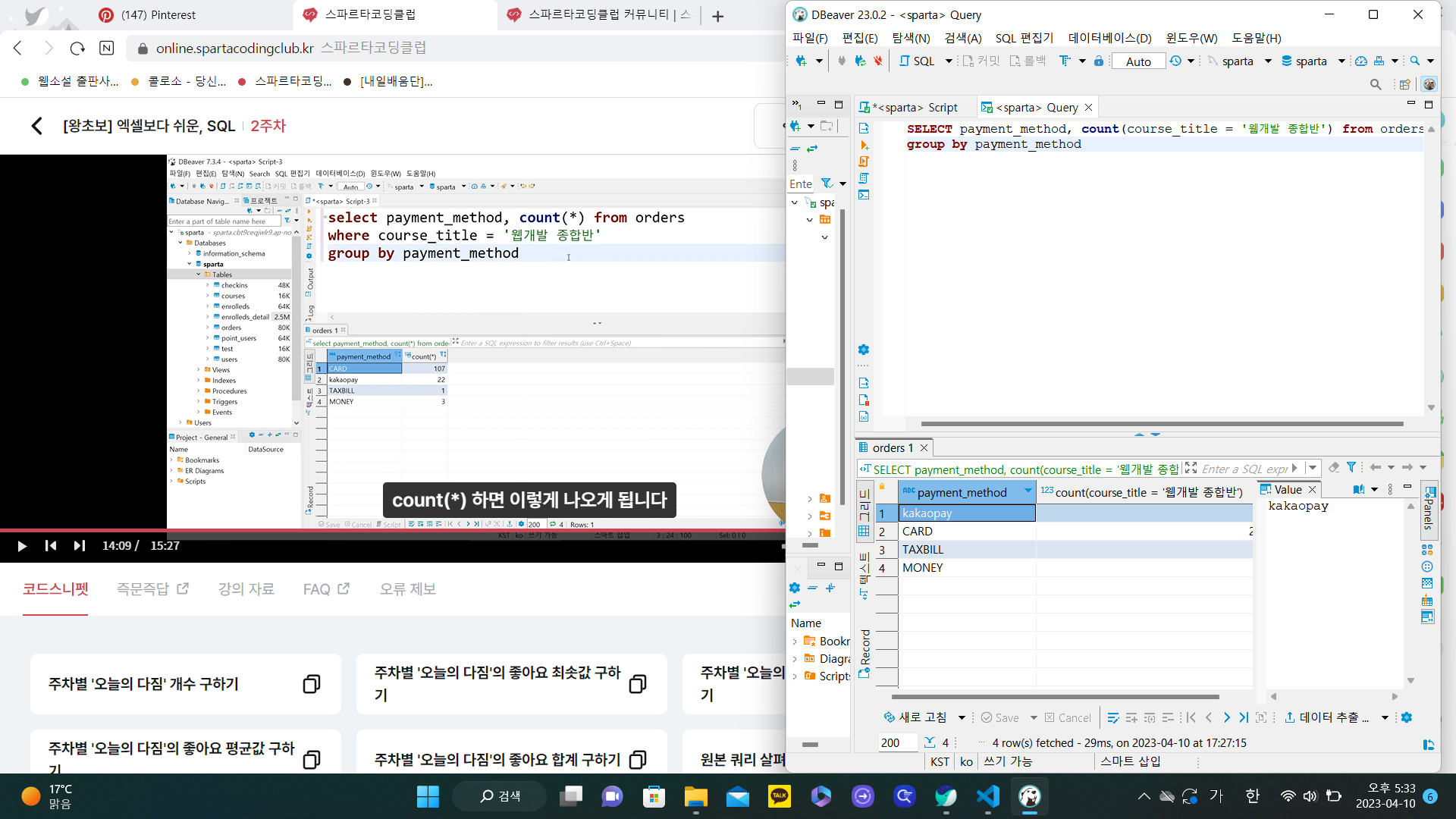The image size is (1456, 819).
Task: Click the execute SQL script icon
Action: point(864,162)
